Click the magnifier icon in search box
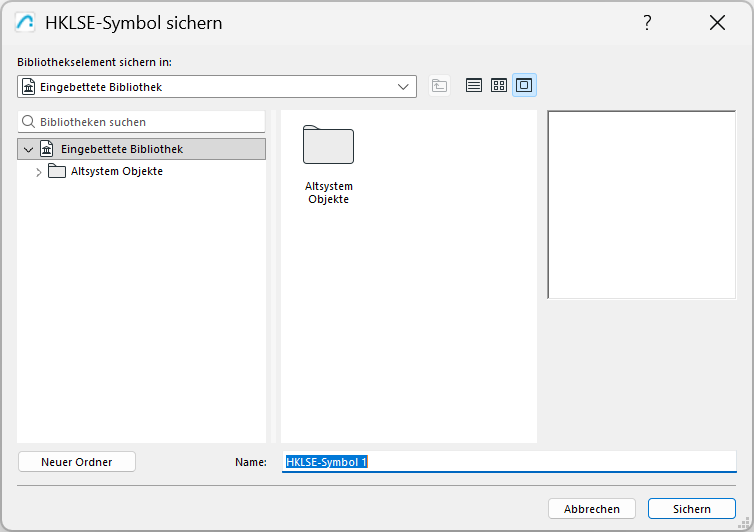This screenshot has height=532, width=754. [28, 122]
